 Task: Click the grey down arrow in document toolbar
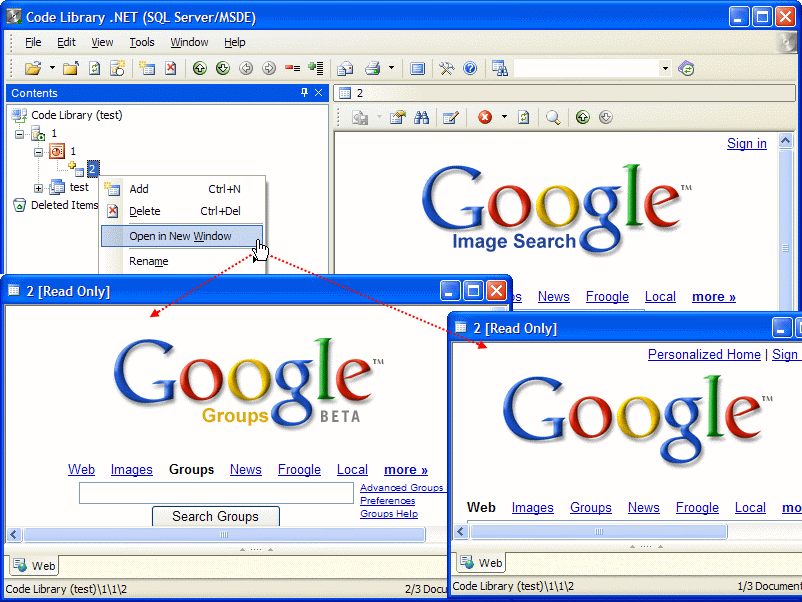[x=606, y=118]
